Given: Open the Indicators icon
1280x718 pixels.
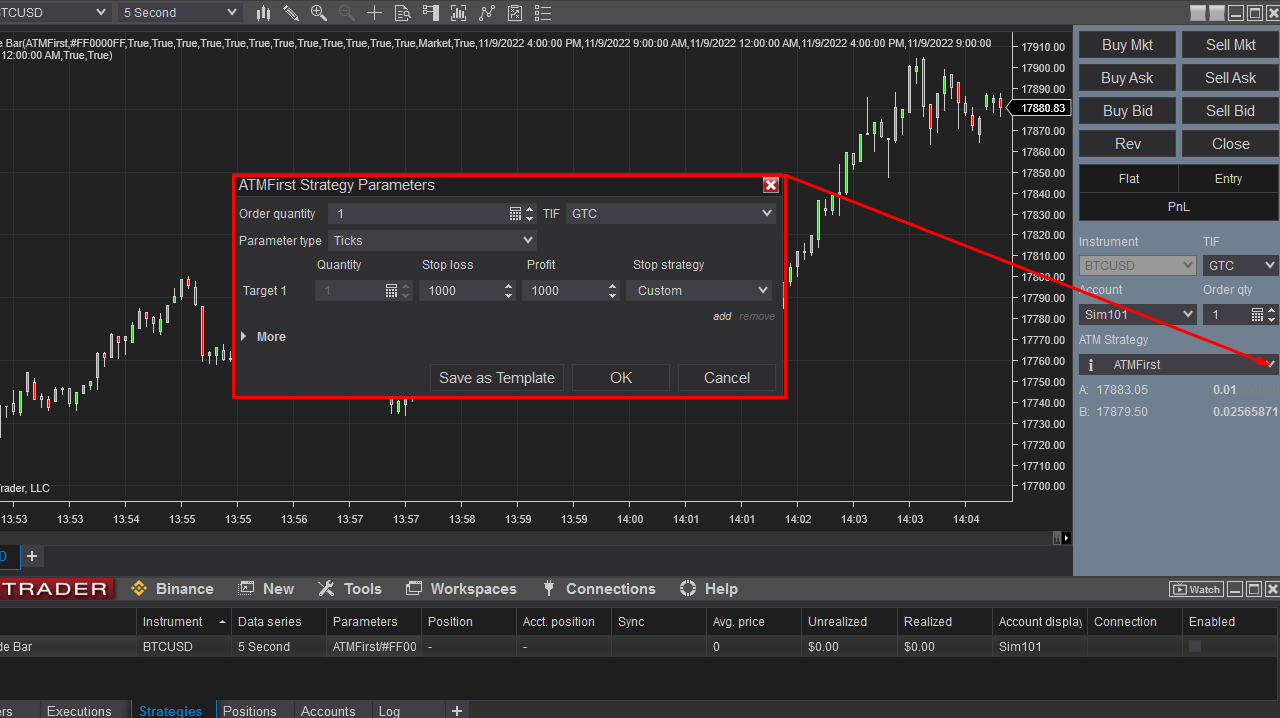Looking at the screenshot, I should click(487, 13).
